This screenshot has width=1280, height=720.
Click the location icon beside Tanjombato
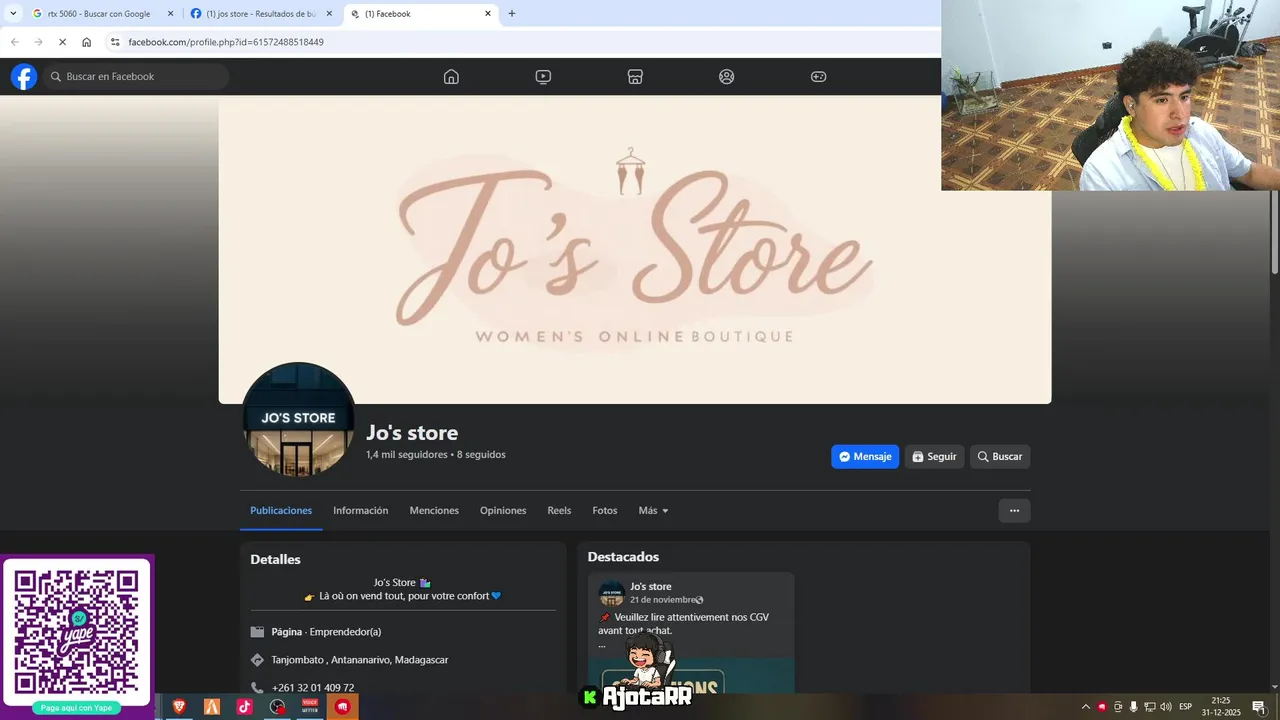(257, 660)
